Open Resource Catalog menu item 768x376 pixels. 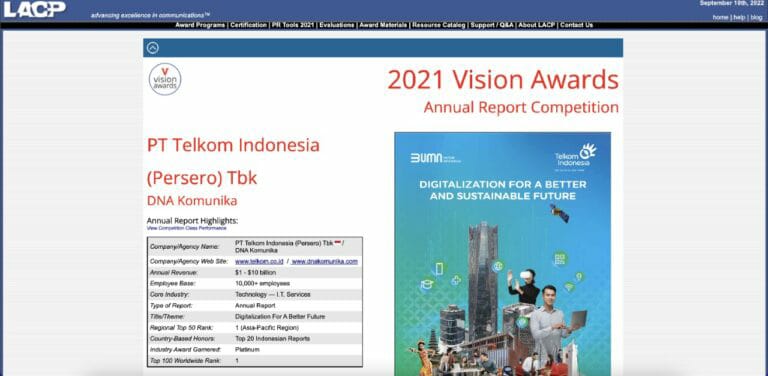(x=439, y=25)
